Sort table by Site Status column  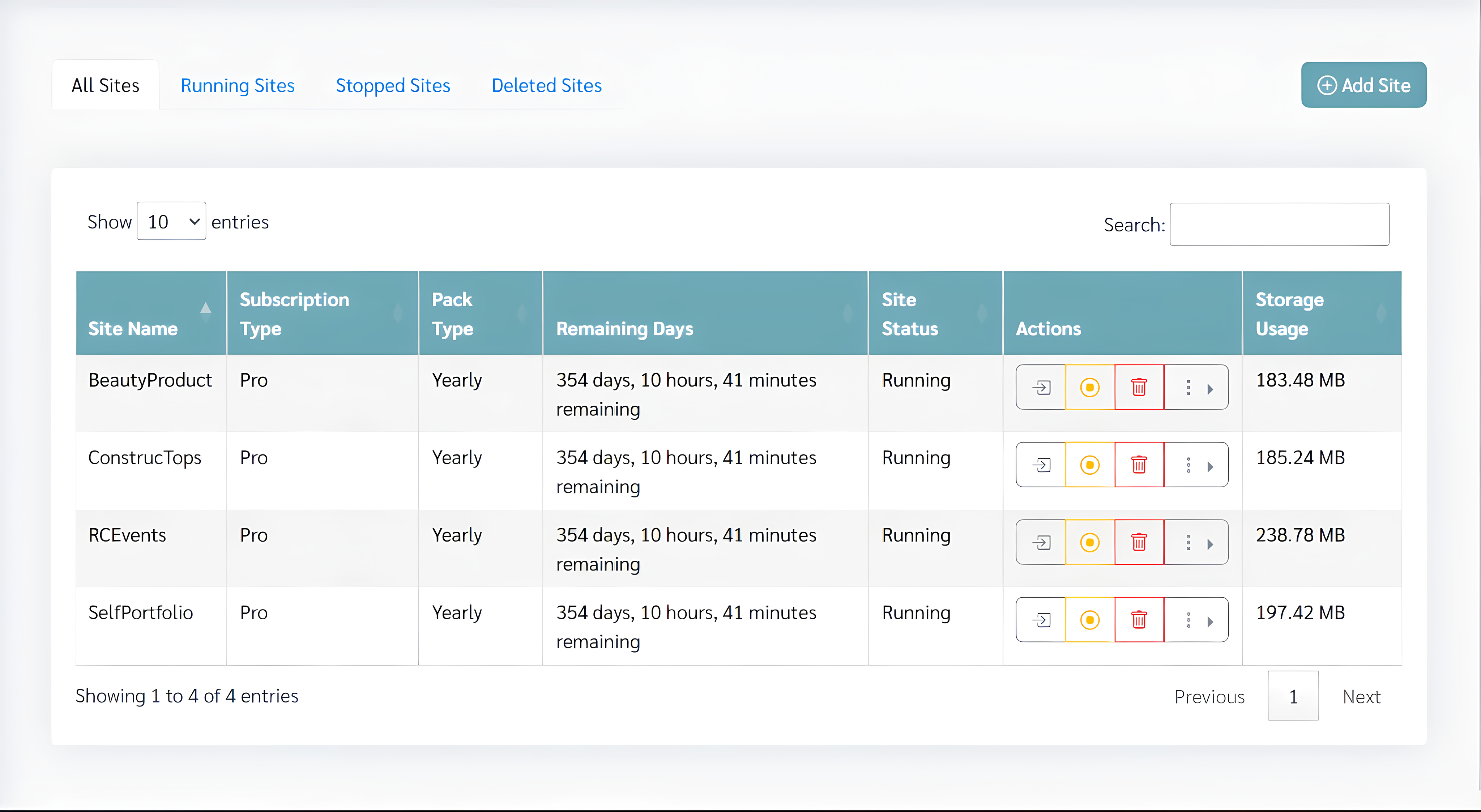pos(935,313)
